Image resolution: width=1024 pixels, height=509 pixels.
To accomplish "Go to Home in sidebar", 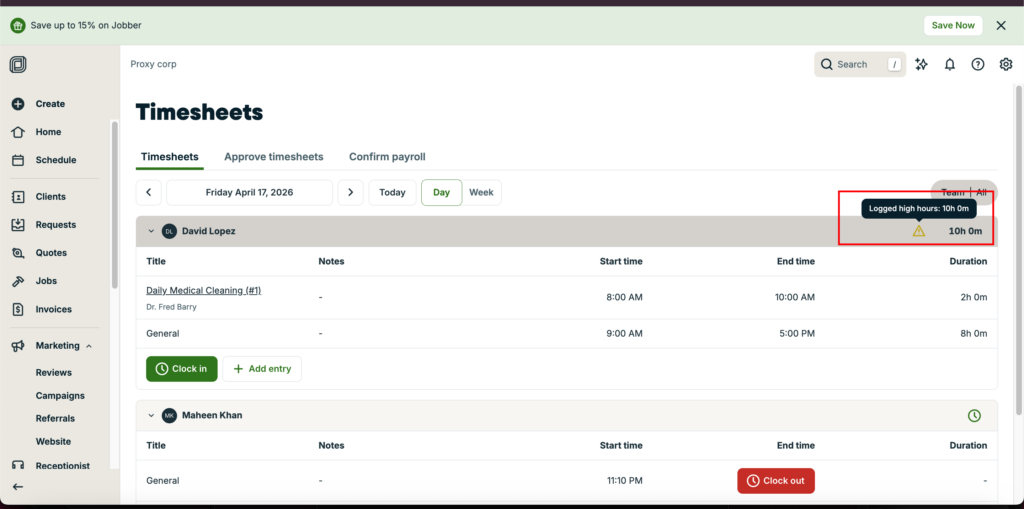I will (48, 132).
